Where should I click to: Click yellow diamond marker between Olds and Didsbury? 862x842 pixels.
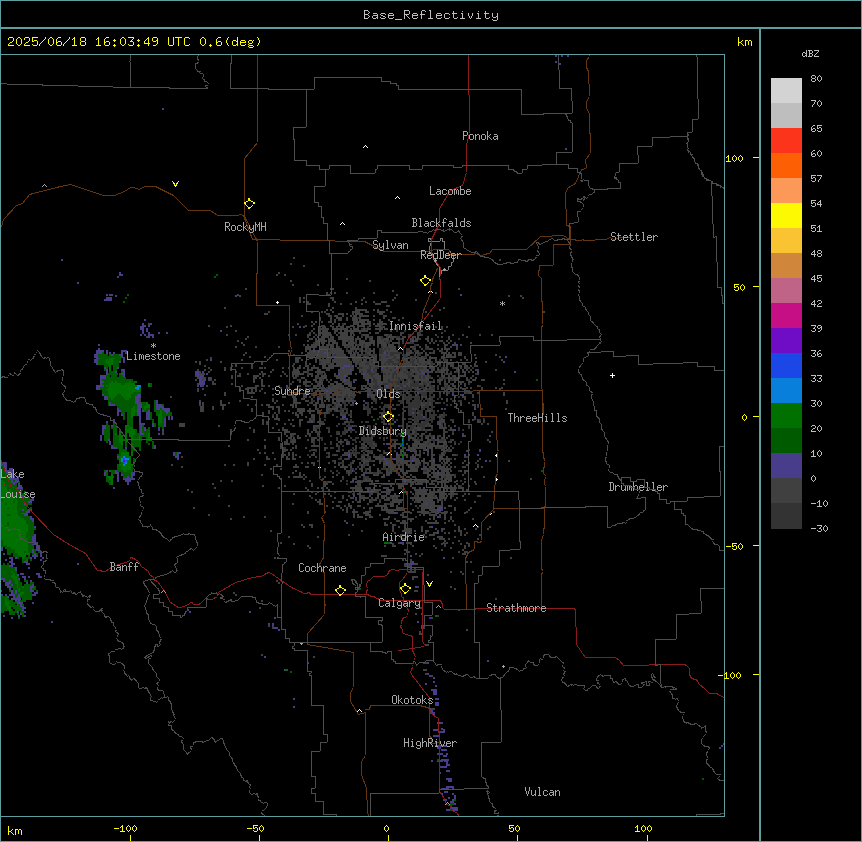[x=388, y=417]
